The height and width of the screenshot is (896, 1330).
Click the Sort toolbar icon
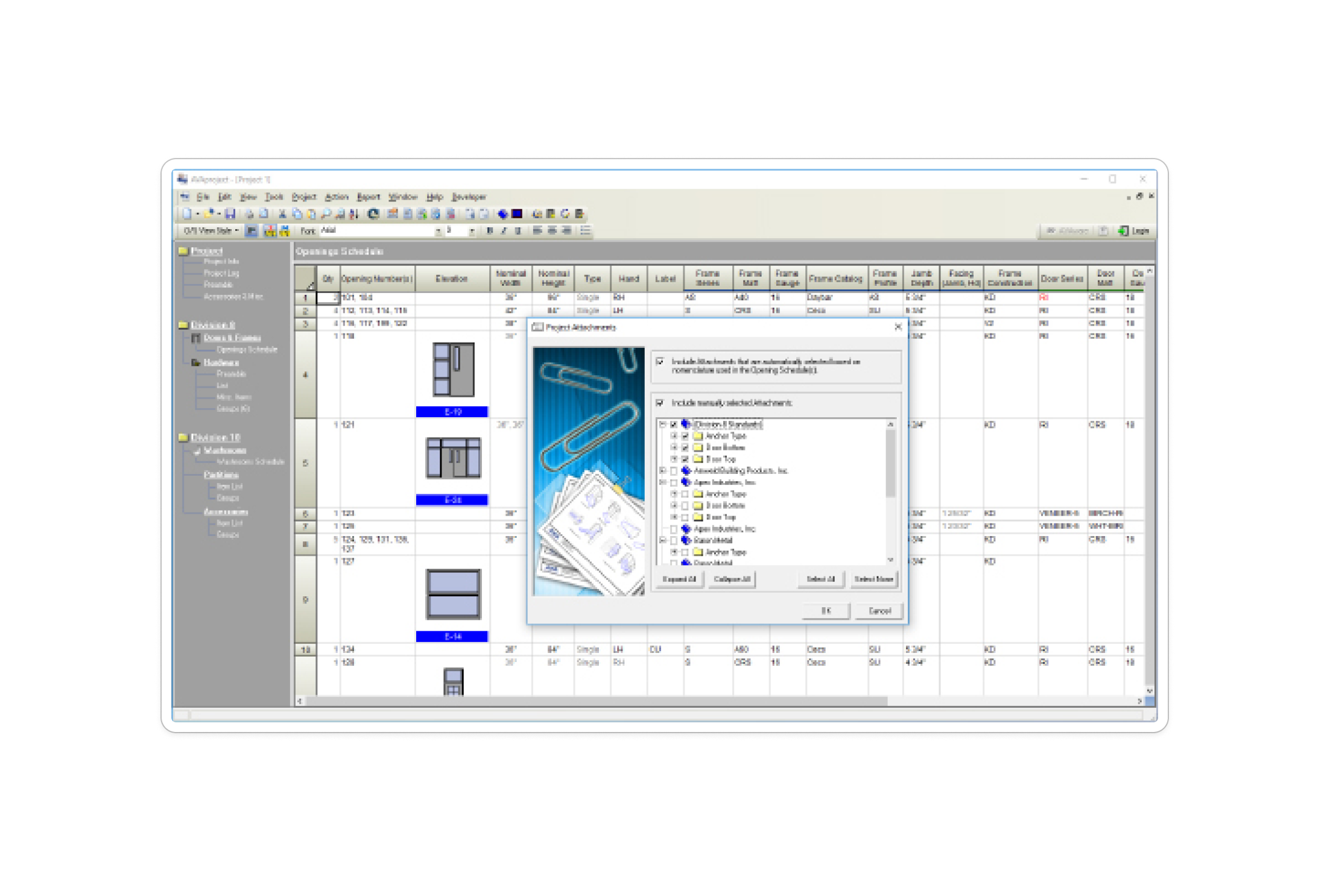click(354, 213)
